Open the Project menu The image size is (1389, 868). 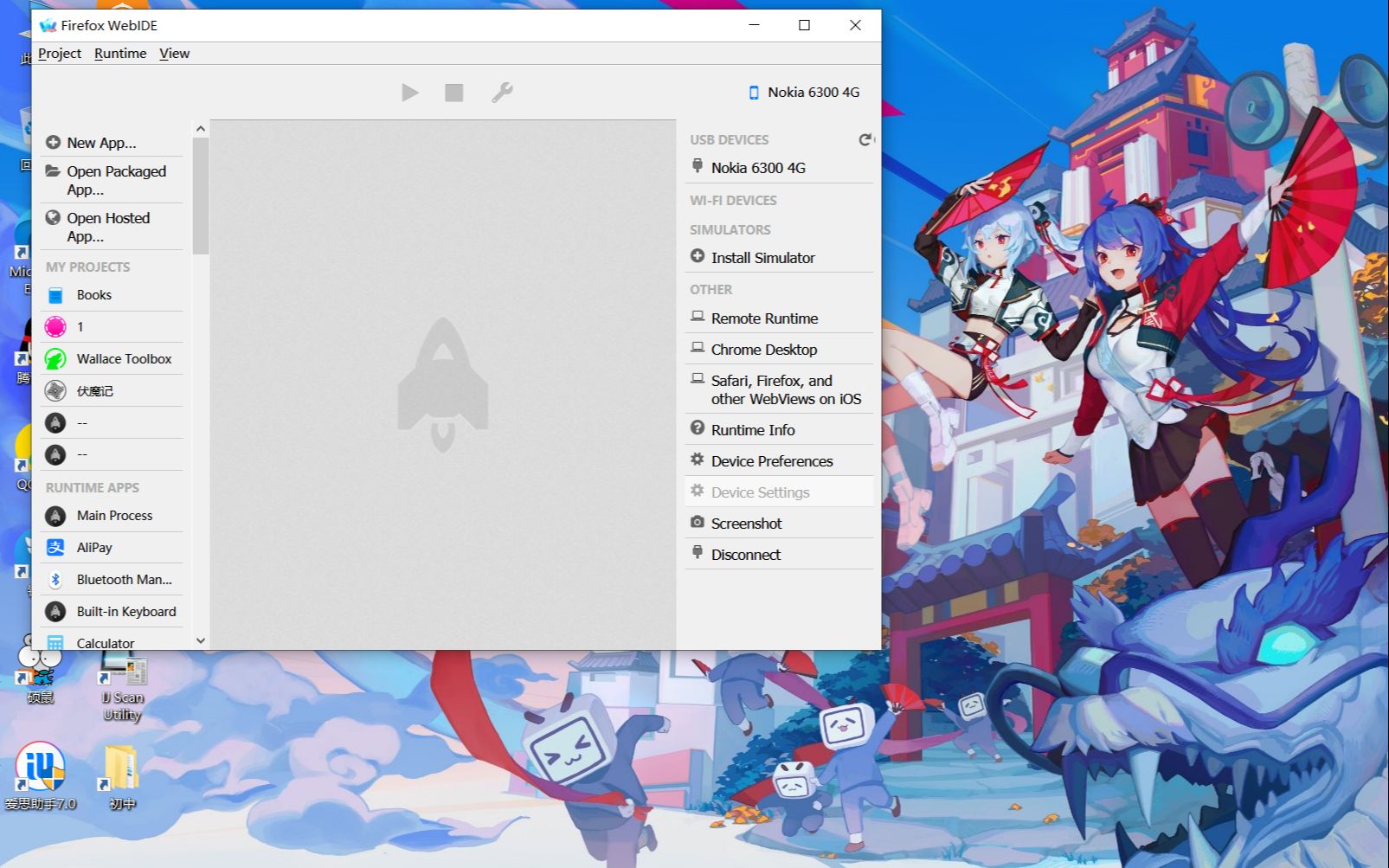click(x=60, y=54)
